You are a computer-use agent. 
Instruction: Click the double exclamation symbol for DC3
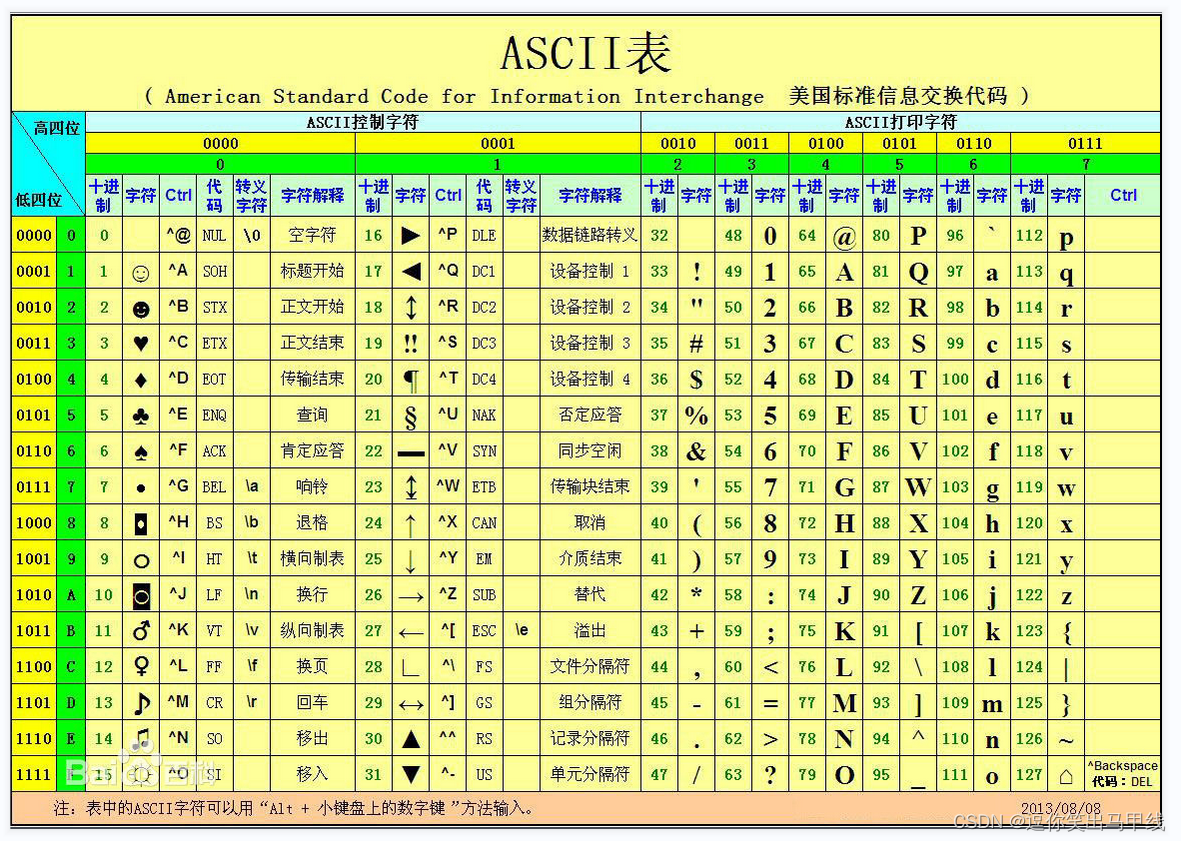[410, 344]
